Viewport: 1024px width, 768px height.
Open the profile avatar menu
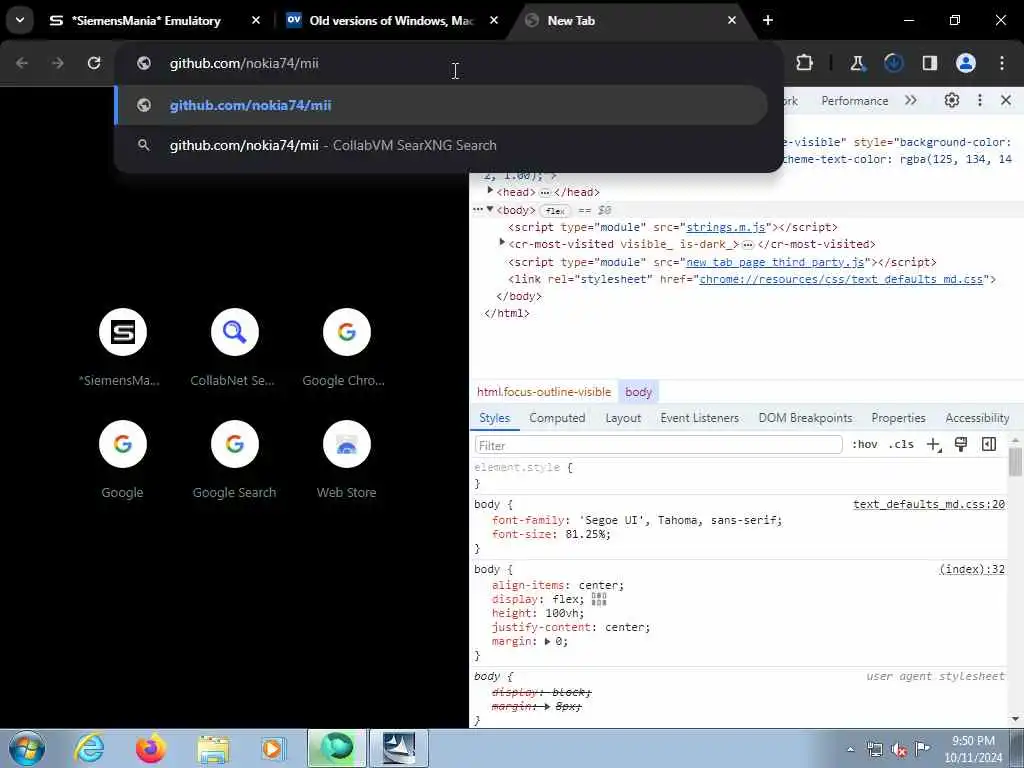pos(966,63)
